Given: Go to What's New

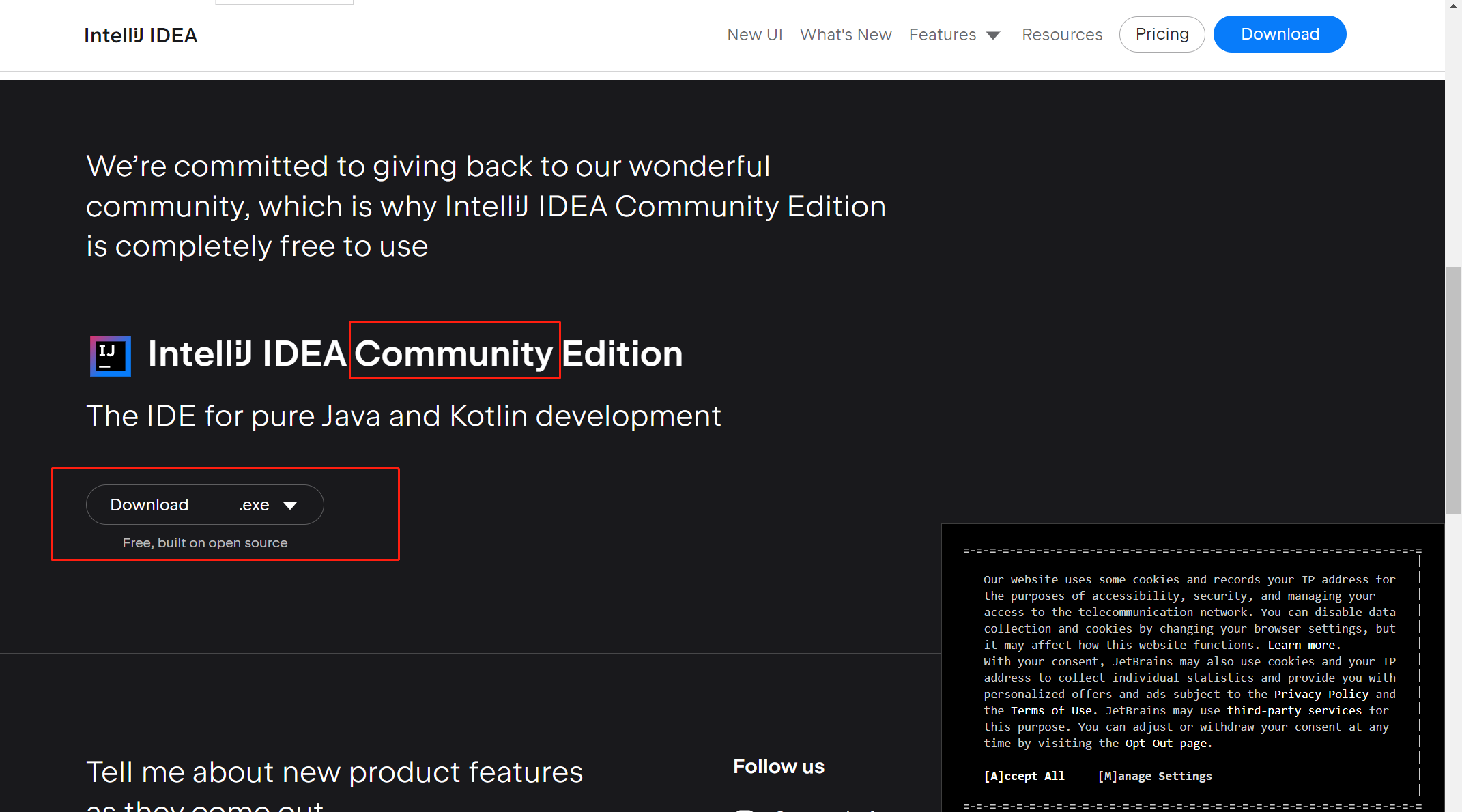Looking at the screenshot, I should [845, 35].
